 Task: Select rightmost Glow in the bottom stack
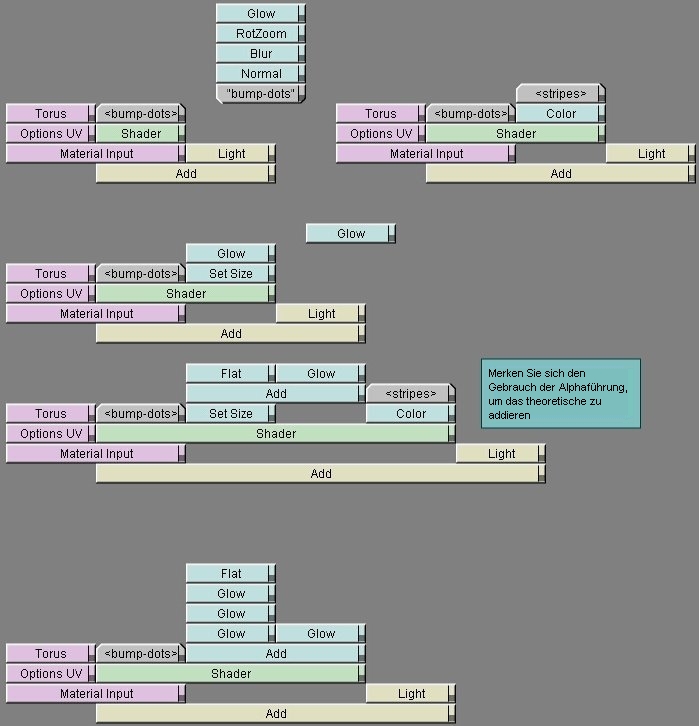(x=321, y=633)
